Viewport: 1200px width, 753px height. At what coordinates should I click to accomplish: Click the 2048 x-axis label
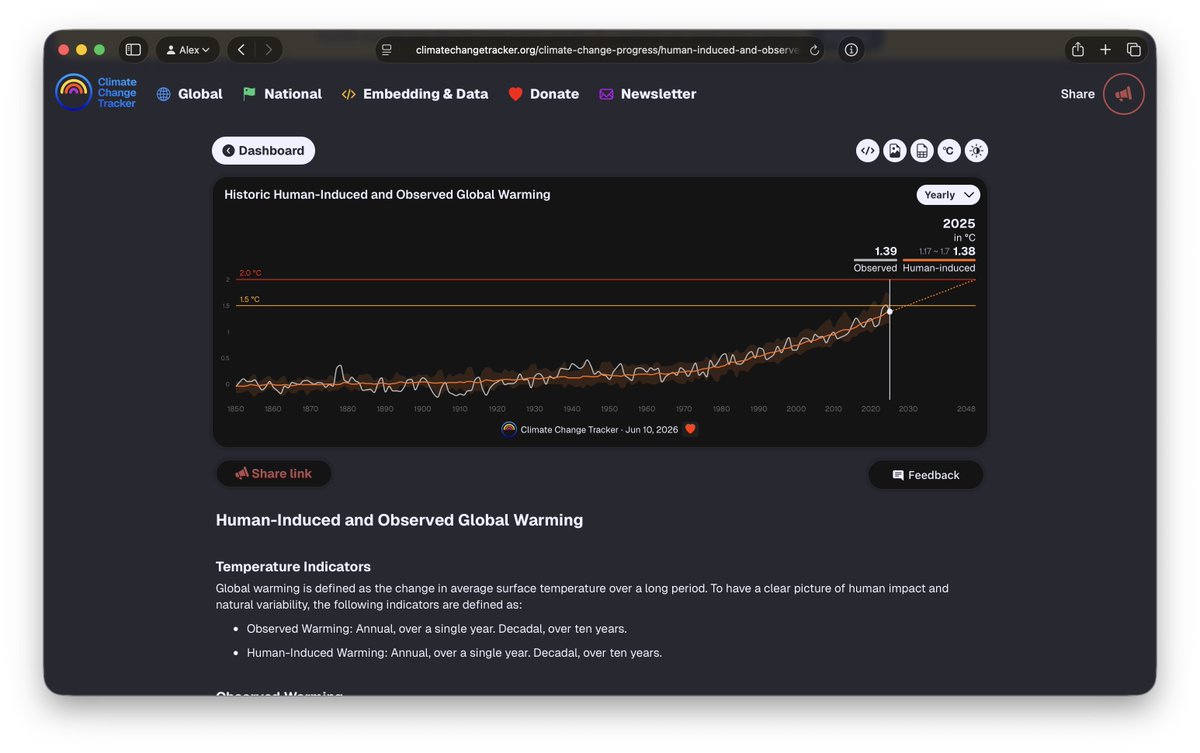pos(966,409)
